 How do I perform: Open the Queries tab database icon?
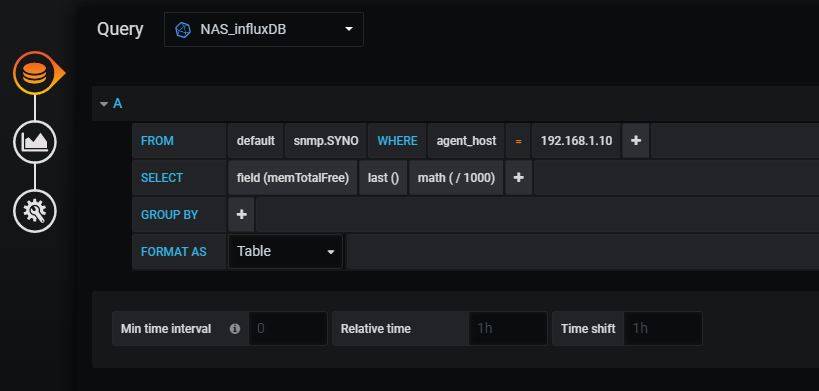coord(34,73)
